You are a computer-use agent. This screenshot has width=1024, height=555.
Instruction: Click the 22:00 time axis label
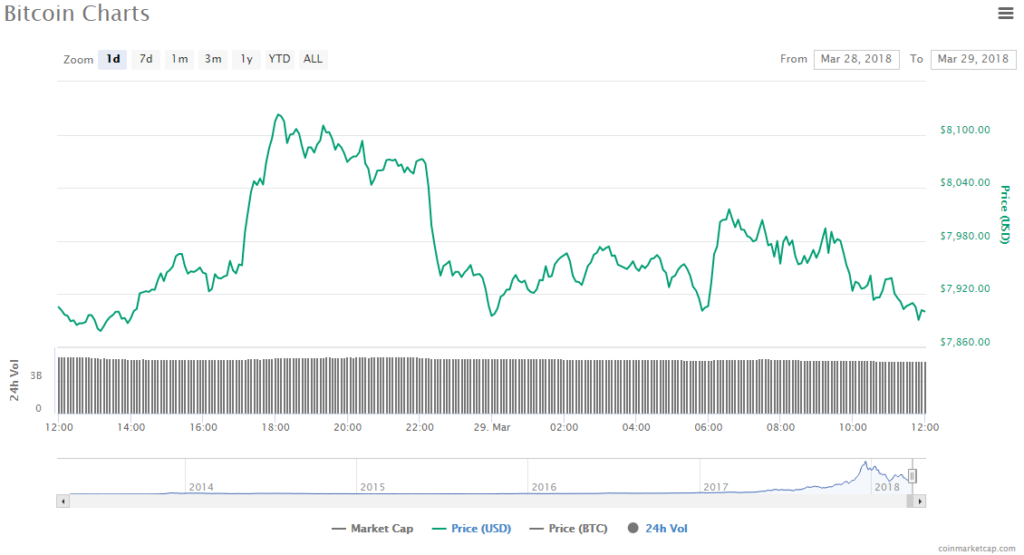[420, 428]
